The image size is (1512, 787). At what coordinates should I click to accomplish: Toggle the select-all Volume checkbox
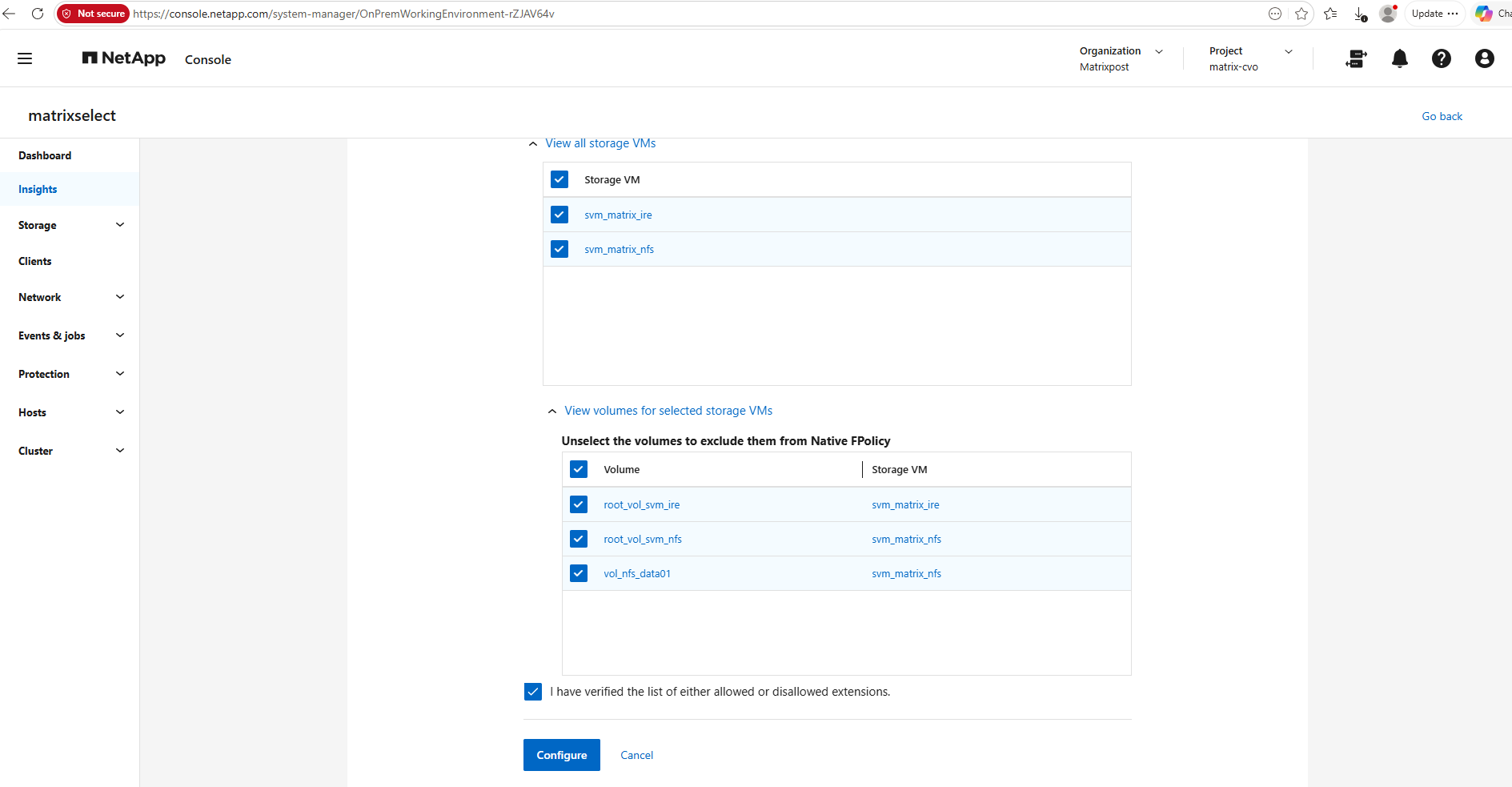click(x=579, y=469)
